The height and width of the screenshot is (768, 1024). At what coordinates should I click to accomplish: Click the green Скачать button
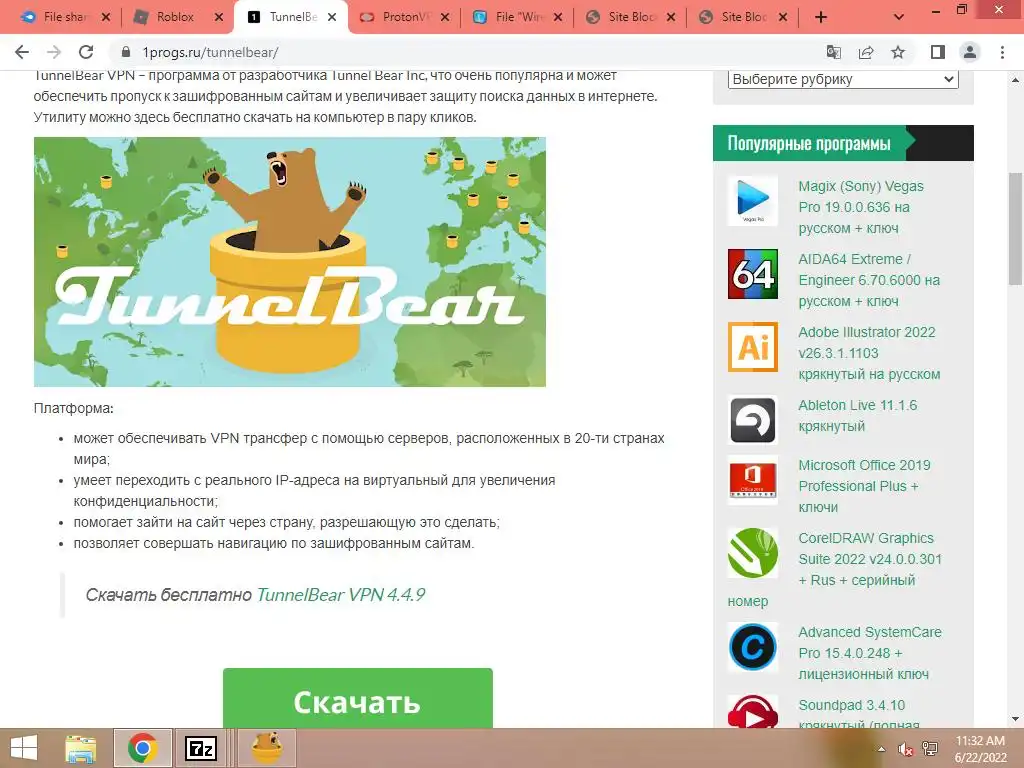[x=357, y=698]
